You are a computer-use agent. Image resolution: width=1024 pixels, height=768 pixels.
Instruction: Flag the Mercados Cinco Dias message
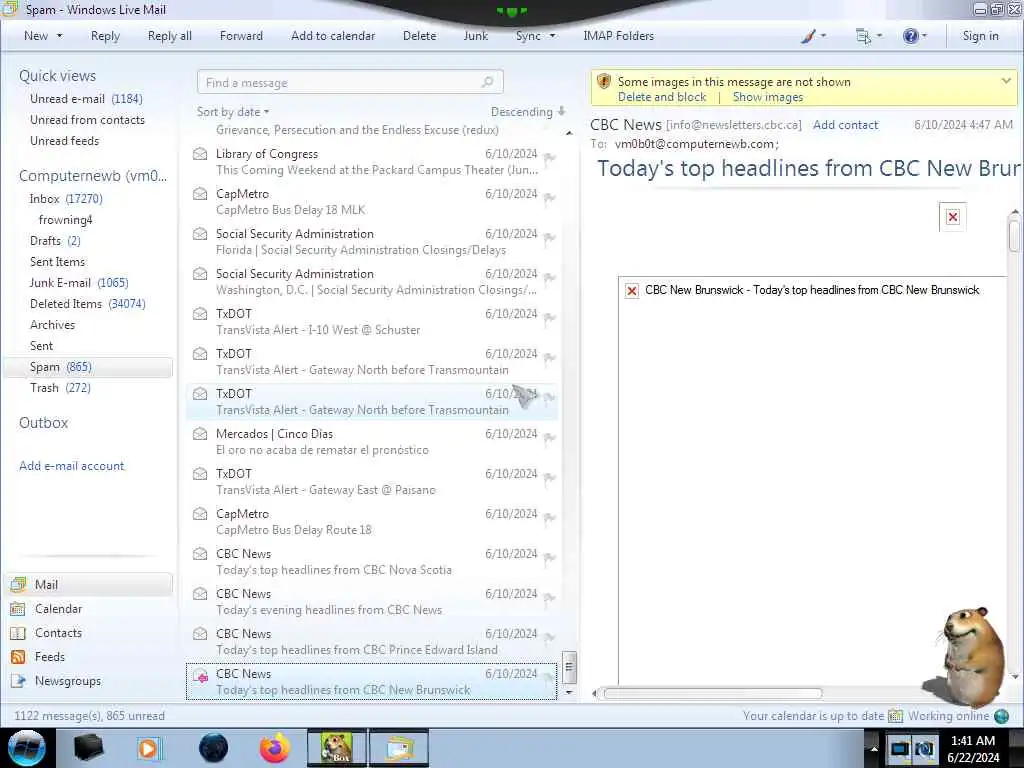550,438
